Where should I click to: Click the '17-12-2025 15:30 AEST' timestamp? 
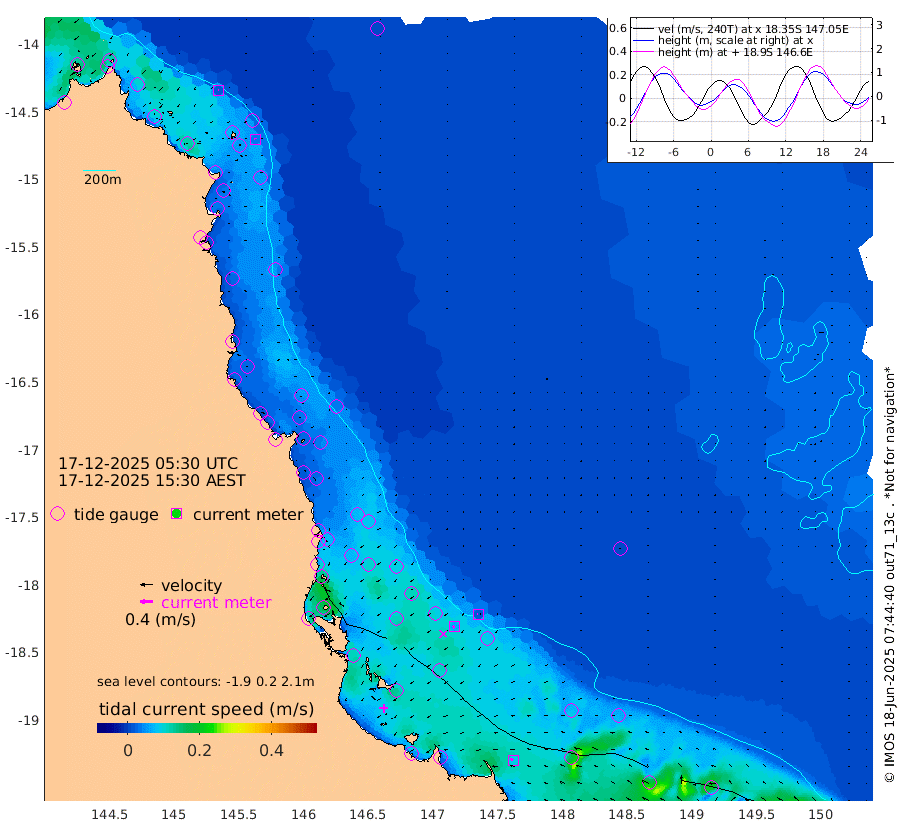[x=152, y=480]
